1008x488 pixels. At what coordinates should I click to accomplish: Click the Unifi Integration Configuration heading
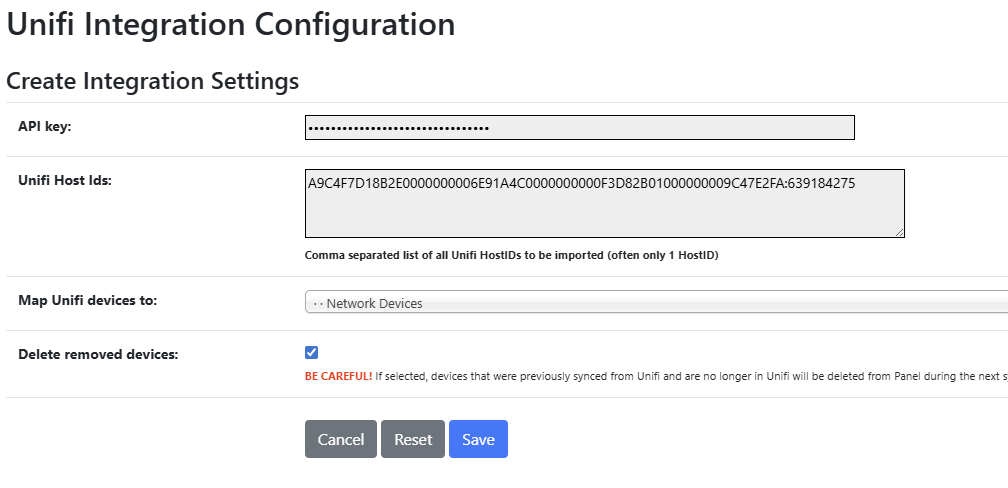[231, 24]
